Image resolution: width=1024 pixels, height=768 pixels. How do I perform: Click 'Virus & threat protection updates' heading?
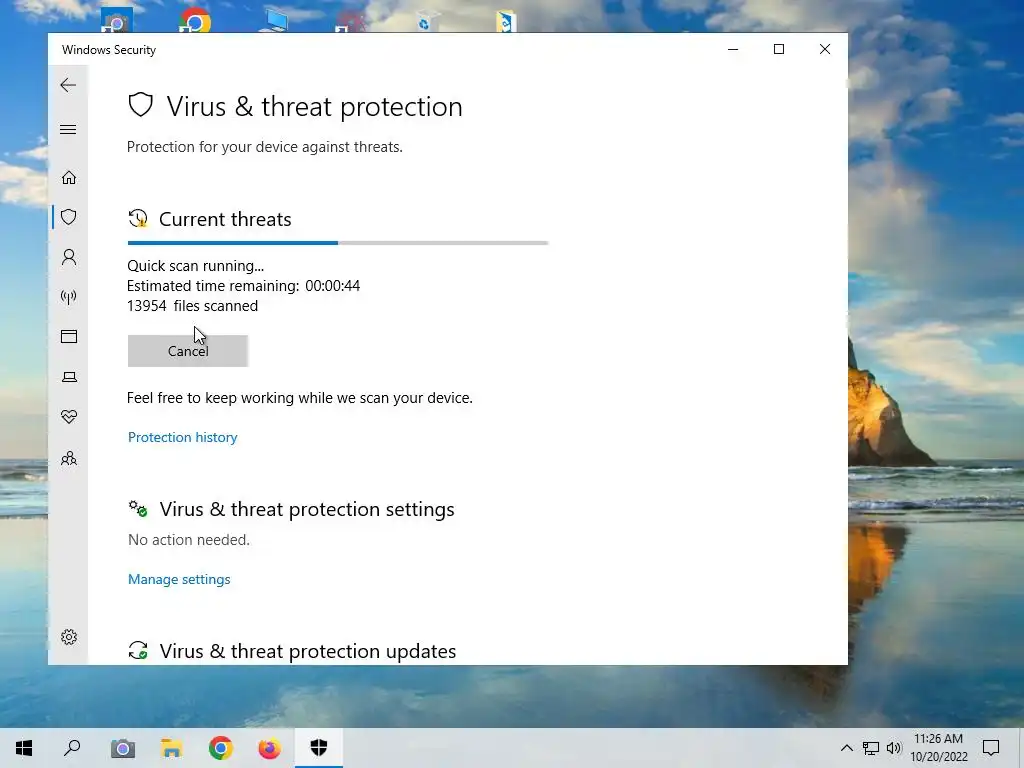click(308, 651)
